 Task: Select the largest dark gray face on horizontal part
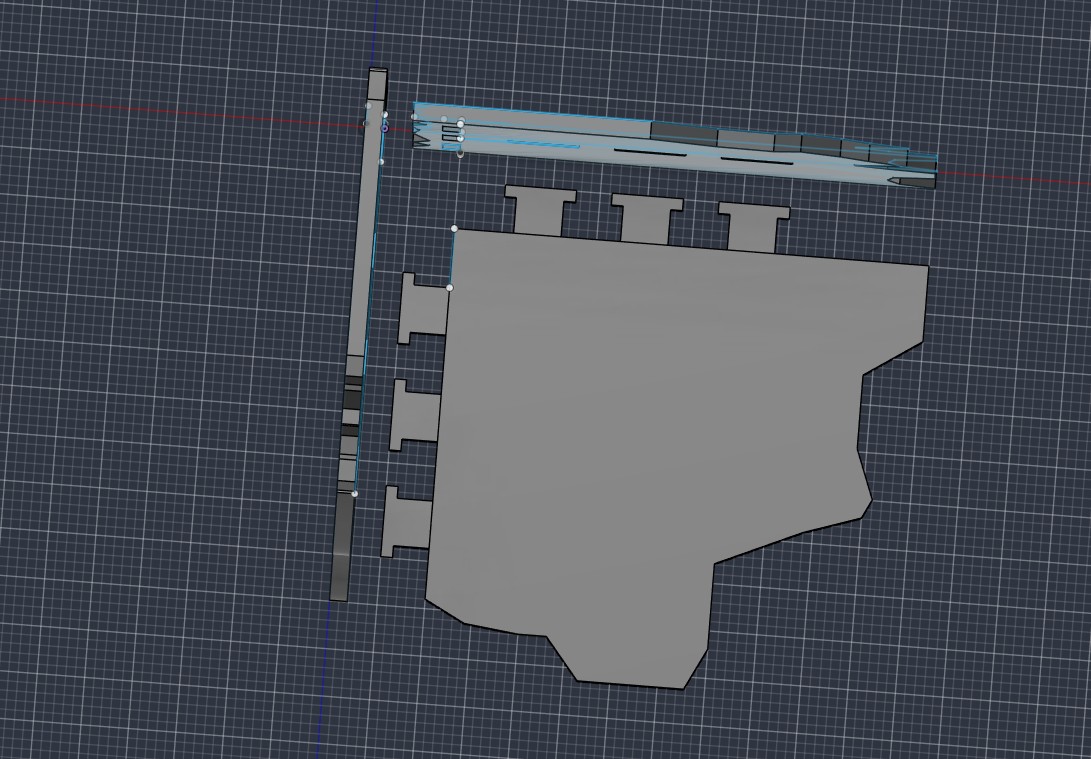[684, 131]
